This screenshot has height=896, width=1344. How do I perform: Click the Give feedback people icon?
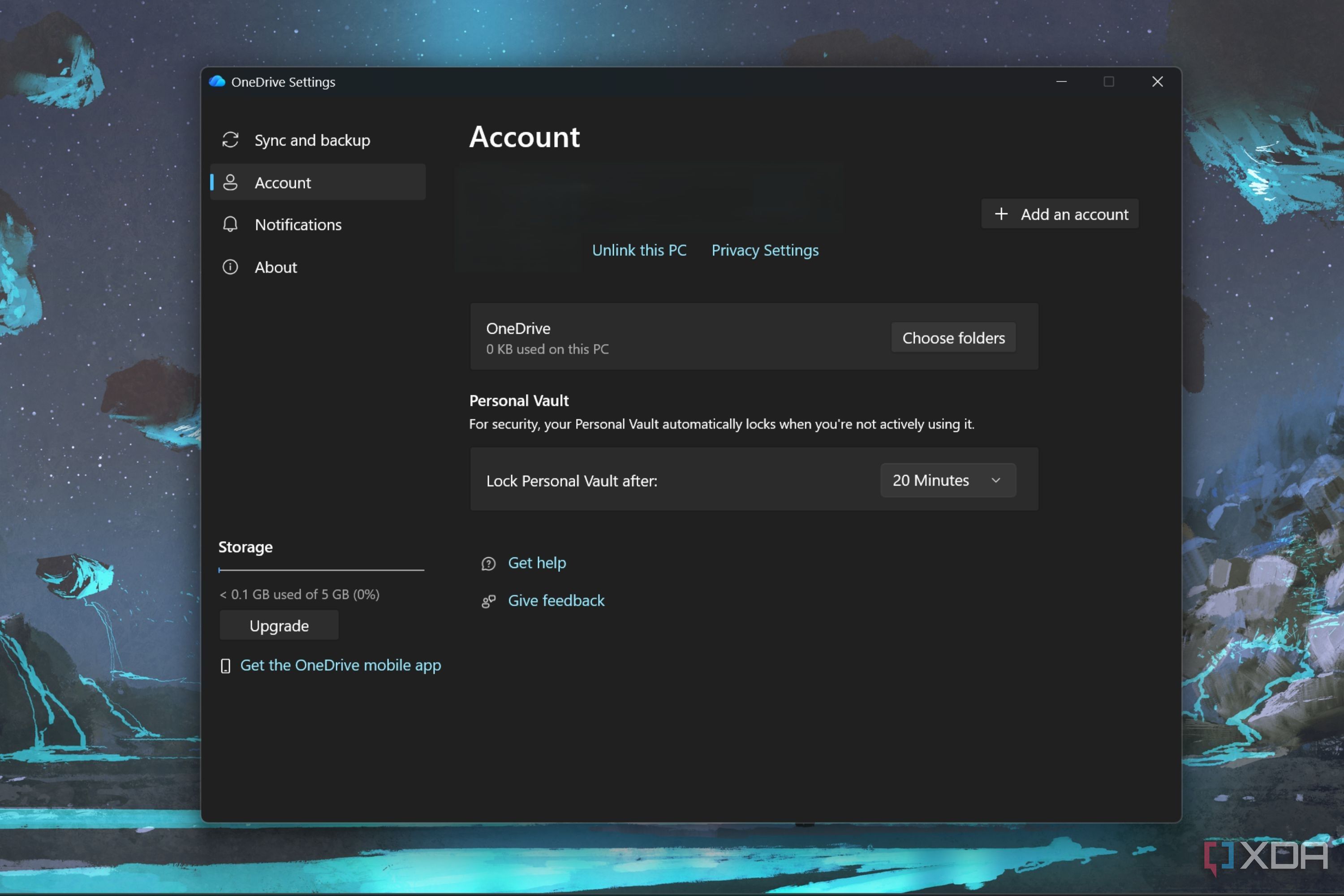[489, 601]
